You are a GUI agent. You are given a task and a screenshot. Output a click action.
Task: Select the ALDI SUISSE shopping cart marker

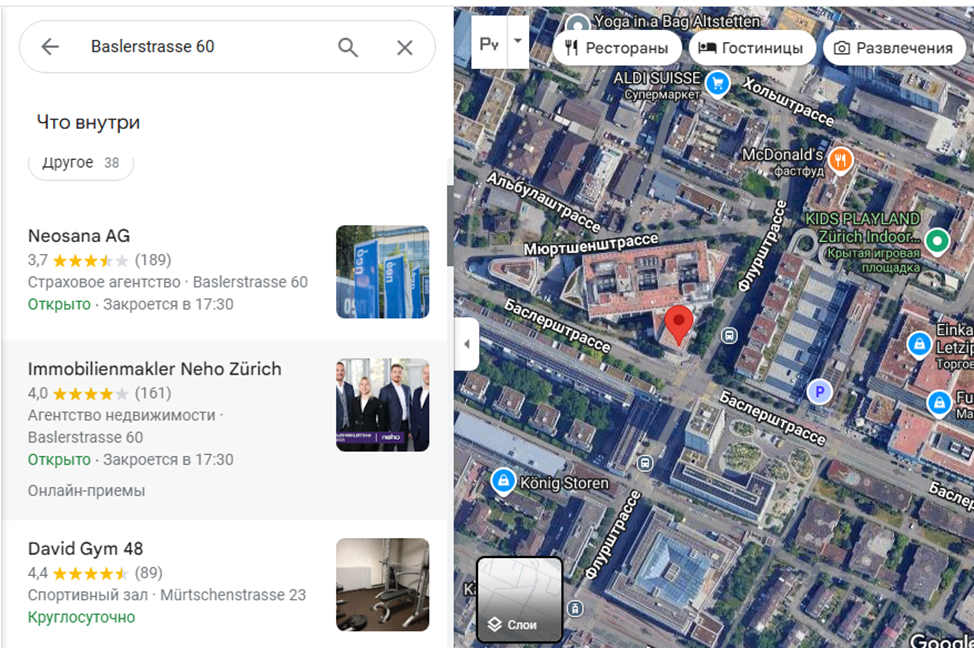(718, 84)
